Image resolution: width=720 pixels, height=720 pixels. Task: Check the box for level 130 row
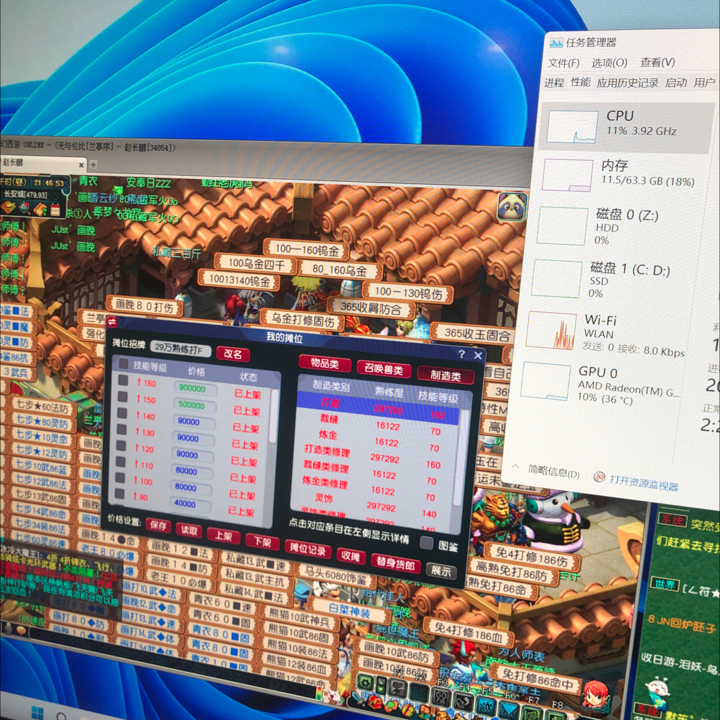point(121,429)
